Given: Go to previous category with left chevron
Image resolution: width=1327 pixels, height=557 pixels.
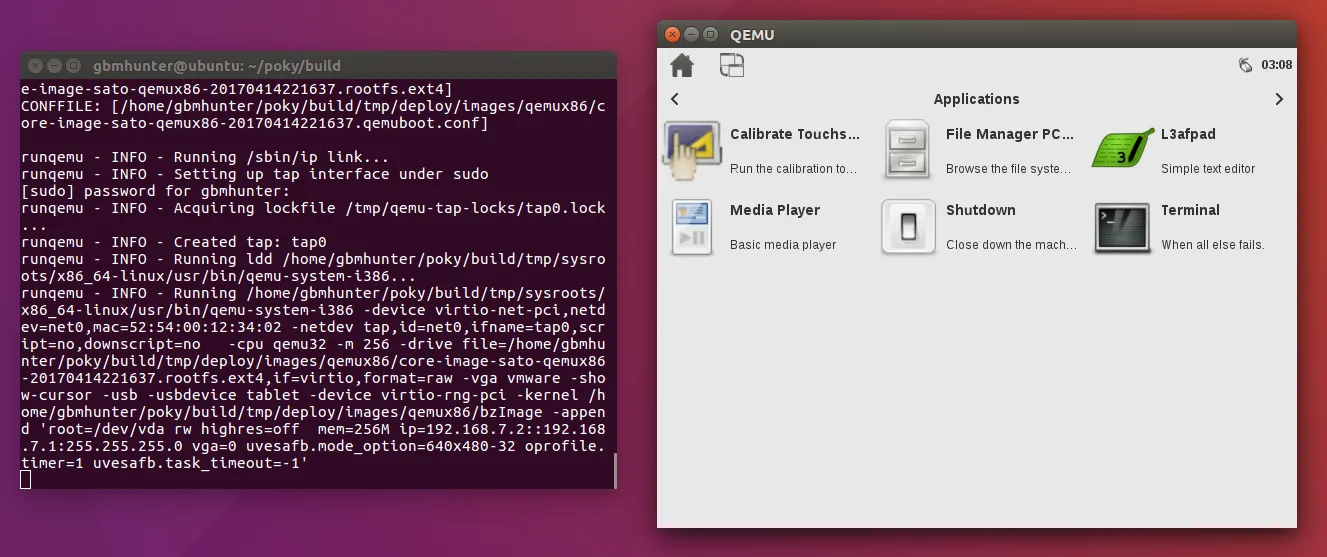Looking at the screenshot, I should 675,99.
